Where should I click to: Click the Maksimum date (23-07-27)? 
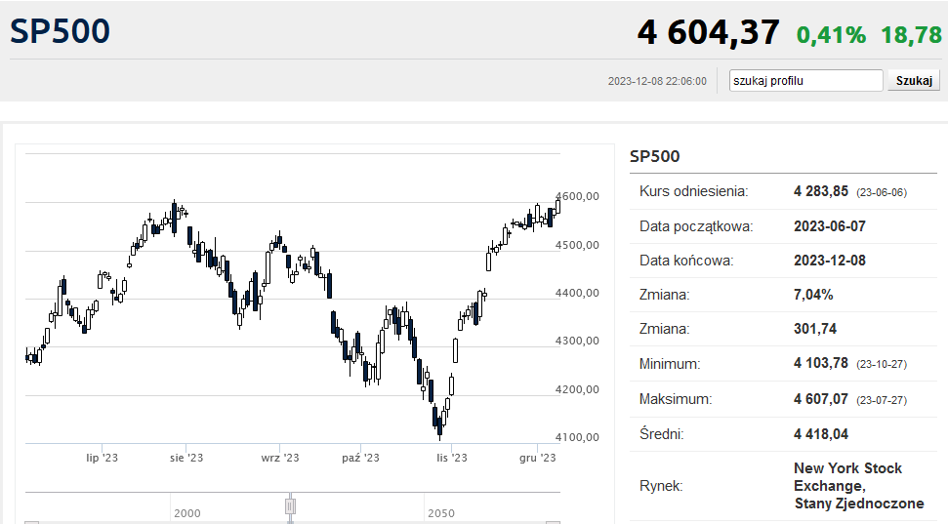[x=881, y=400]
